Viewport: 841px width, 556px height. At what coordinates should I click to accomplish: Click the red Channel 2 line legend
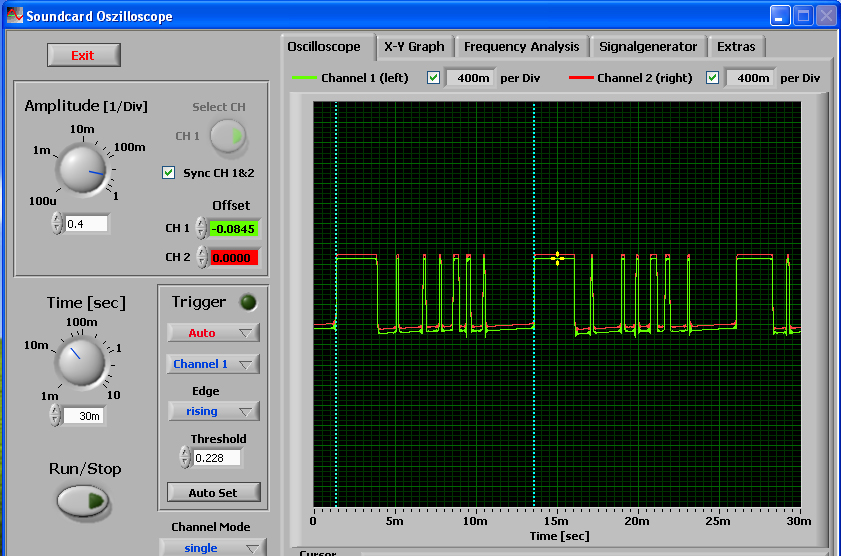pos(581,78)
